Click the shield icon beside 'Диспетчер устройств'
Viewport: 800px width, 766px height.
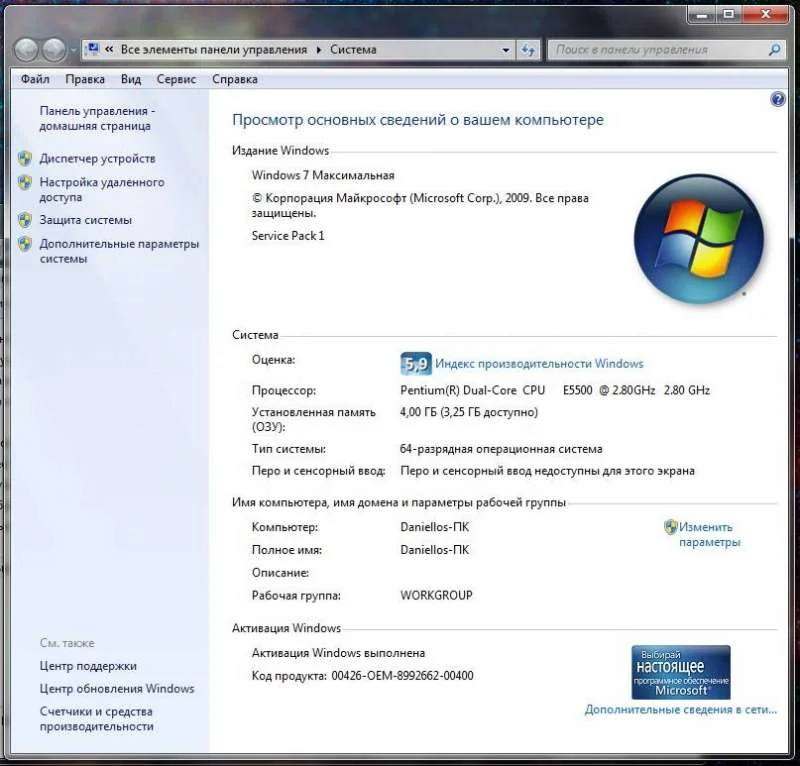pos(24,159)
